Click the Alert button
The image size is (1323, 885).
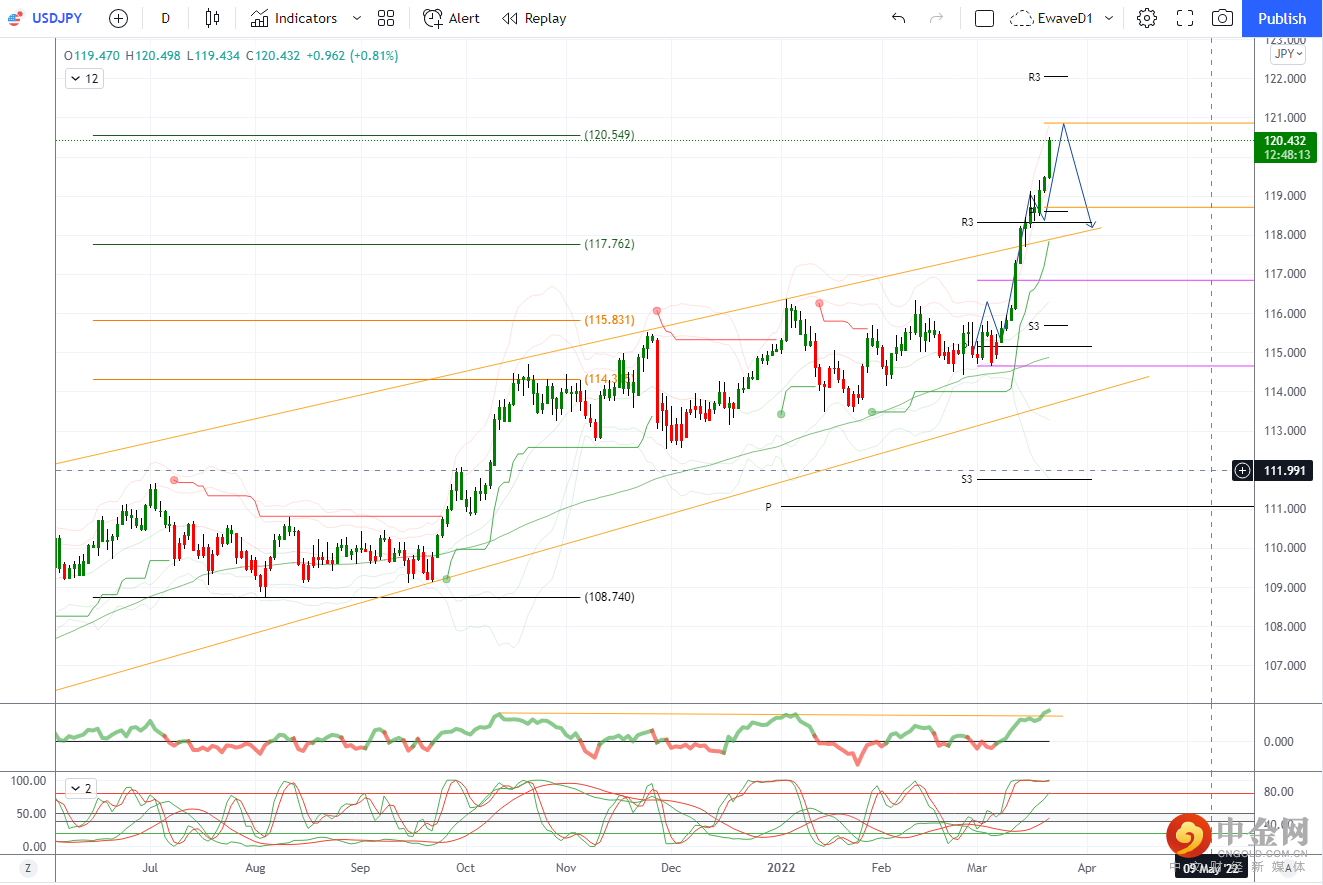point(451,18)
